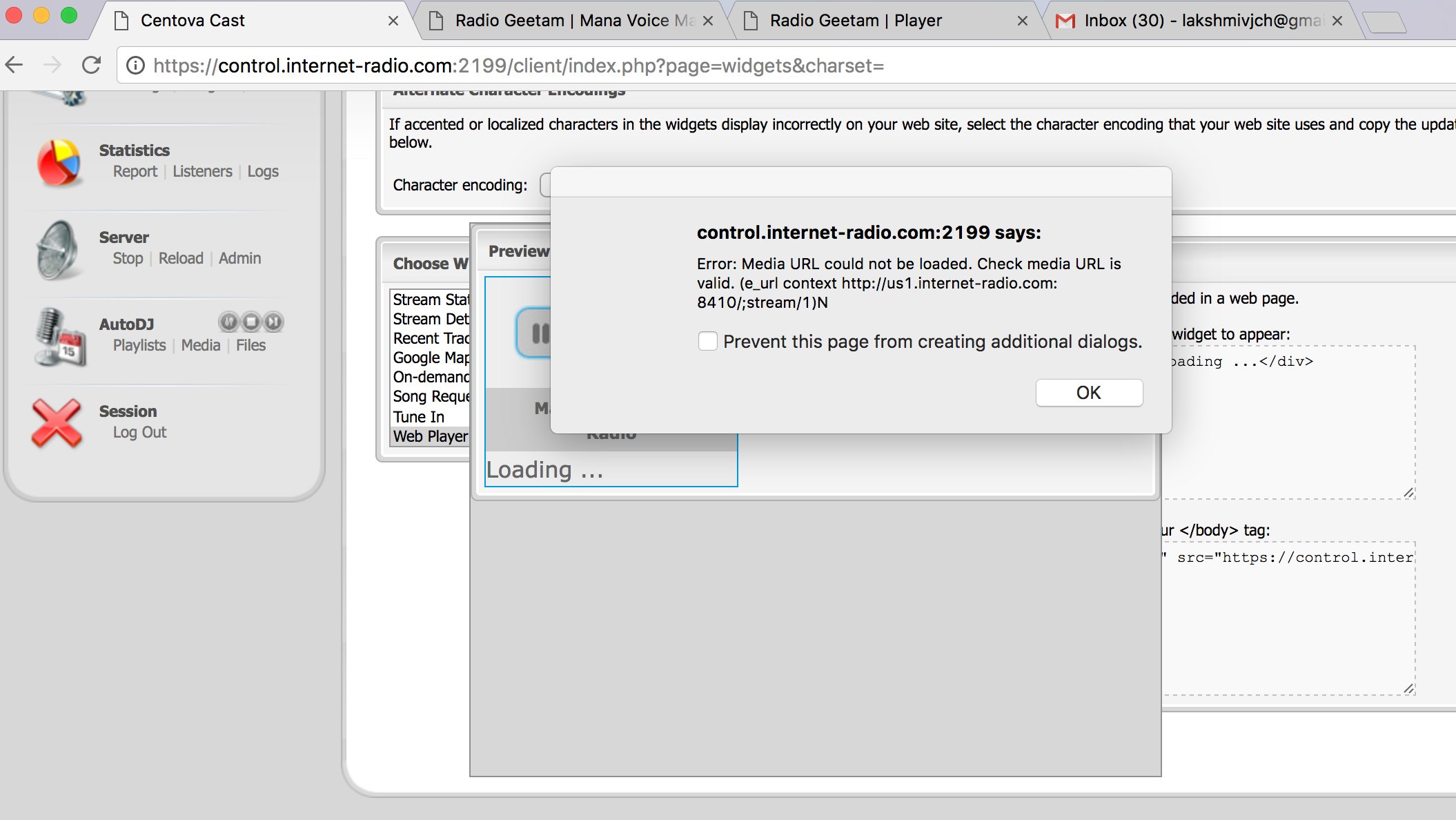Click the red X Session icon
The image size is (1456, 820).
point(57,422)
